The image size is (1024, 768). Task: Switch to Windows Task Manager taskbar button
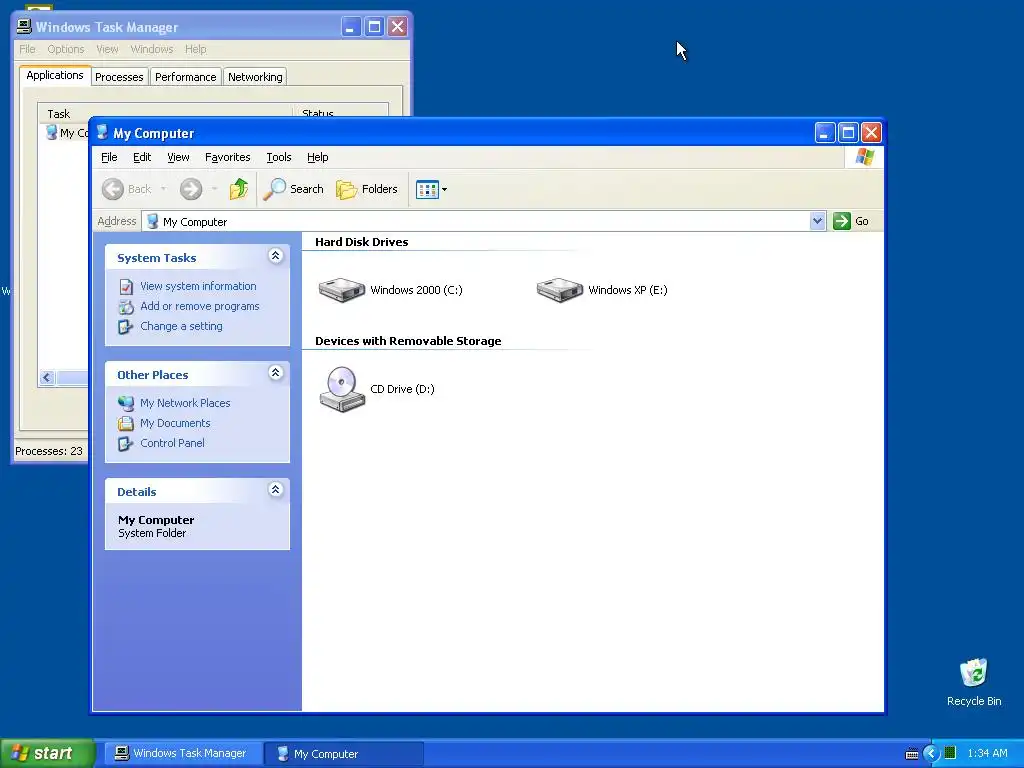click(183, 754)
